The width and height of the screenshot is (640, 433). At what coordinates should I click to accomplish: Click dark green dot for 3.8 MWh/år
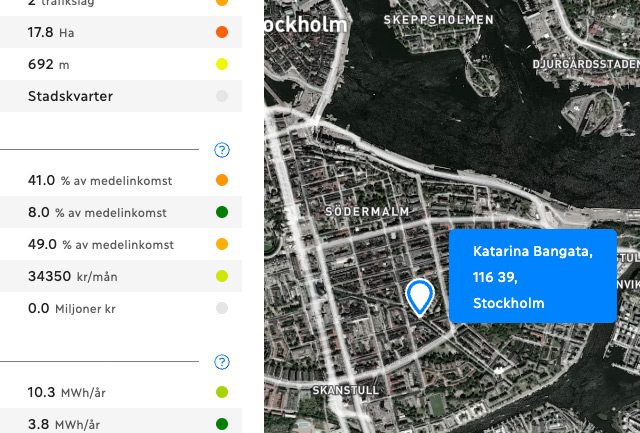[x=222, y=424]
